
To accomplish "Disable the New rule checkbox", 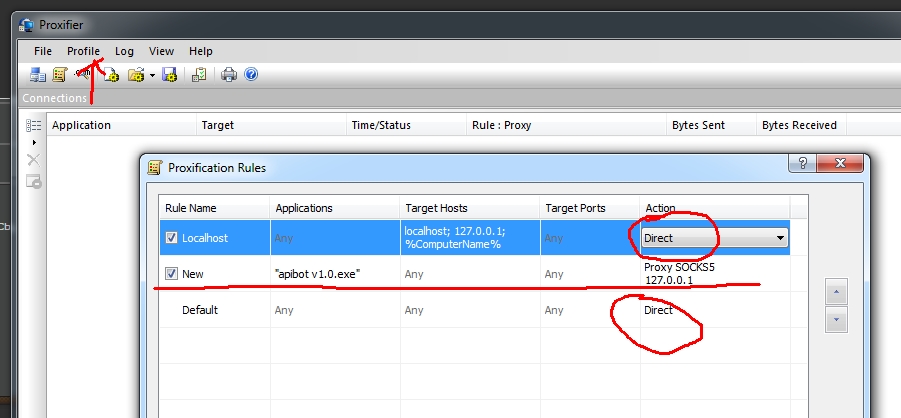I will pos(171,274).
